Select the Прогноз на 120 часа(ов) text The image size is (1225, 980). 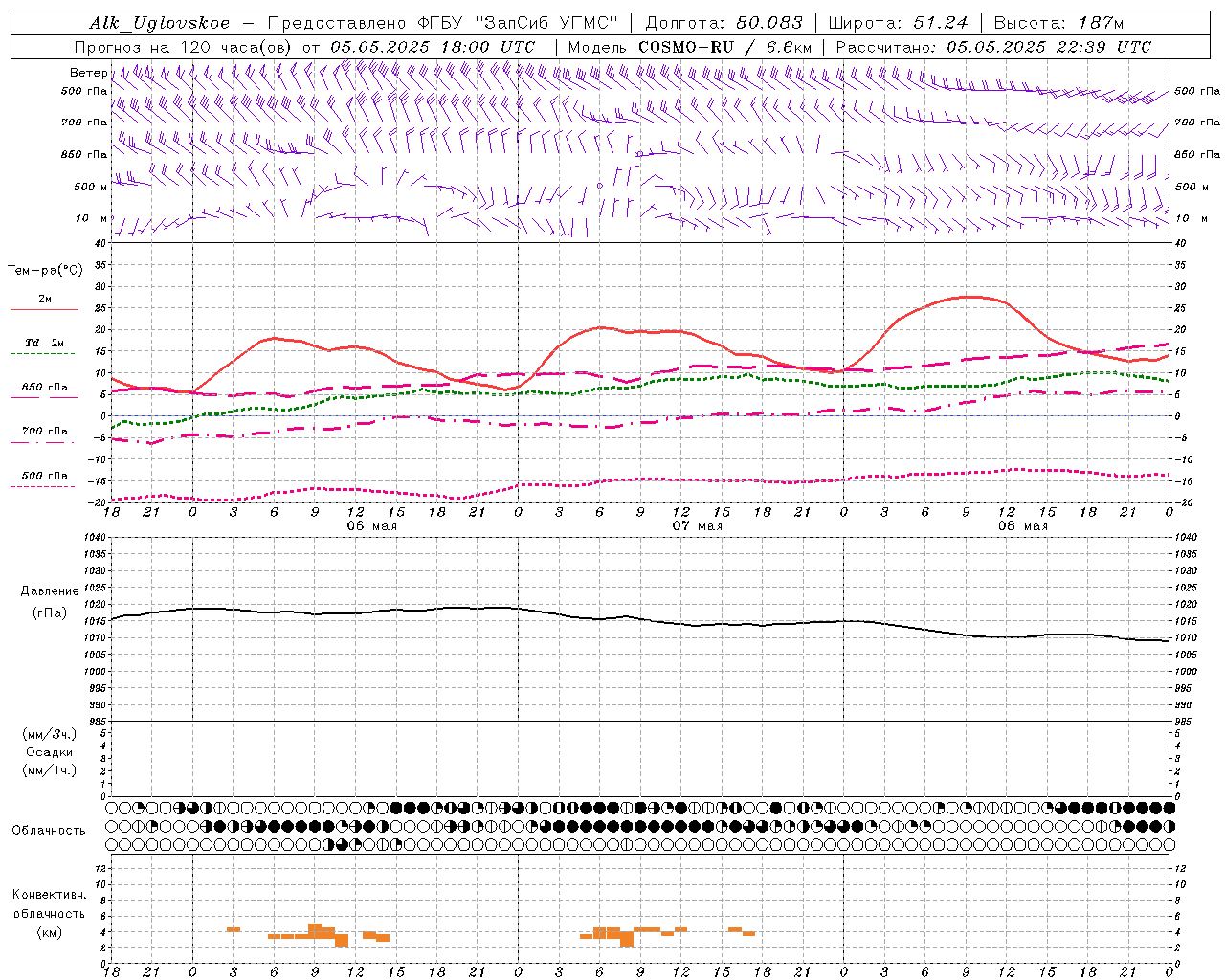[183, 47]
